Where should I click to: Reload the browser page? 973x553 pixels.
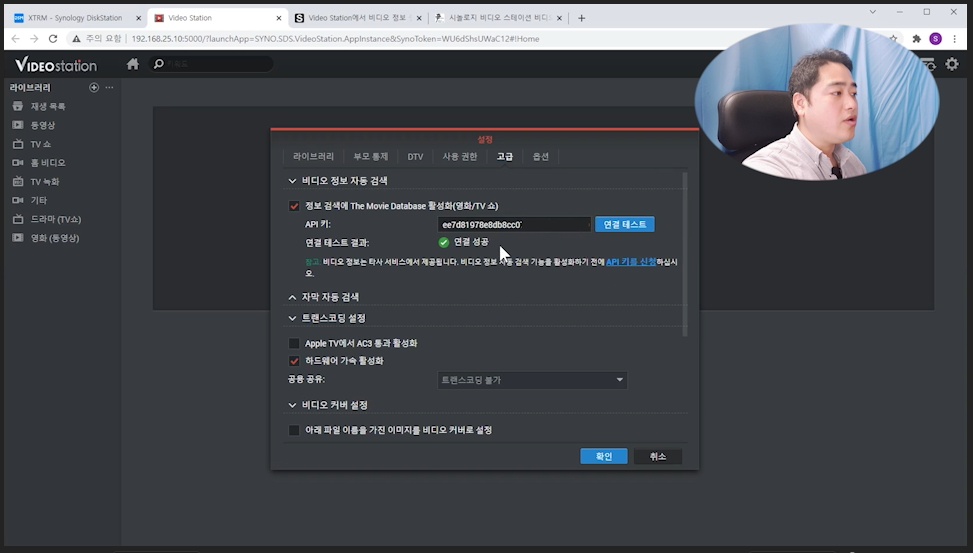[53, 38]
